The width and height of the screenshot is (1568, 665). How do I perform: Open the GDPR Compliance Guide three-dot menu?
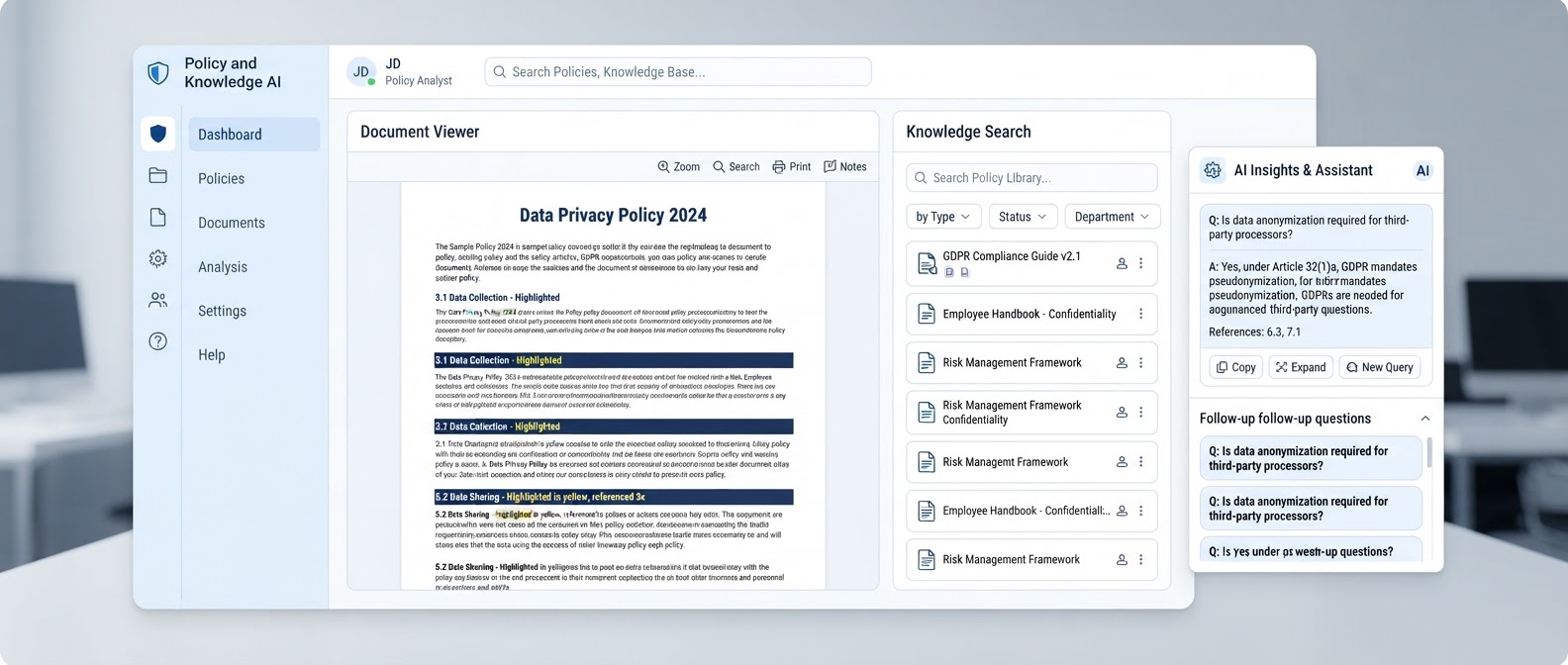pyautogui.click(x=1140, y=264)
